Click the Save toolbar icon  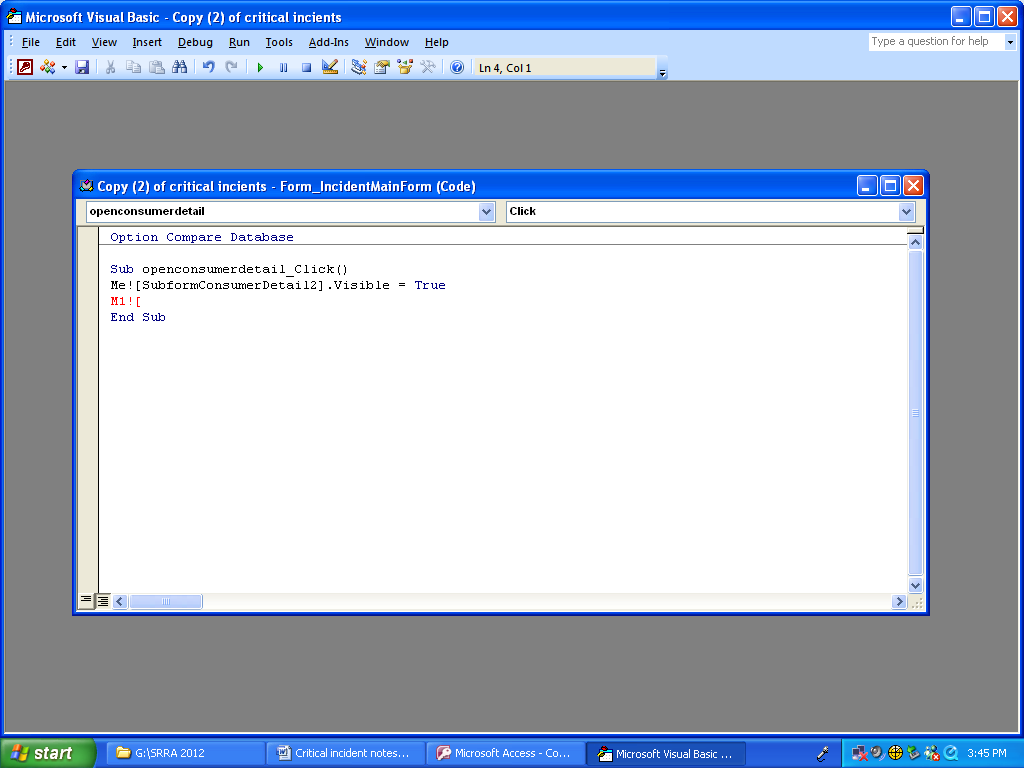(82, 67)
